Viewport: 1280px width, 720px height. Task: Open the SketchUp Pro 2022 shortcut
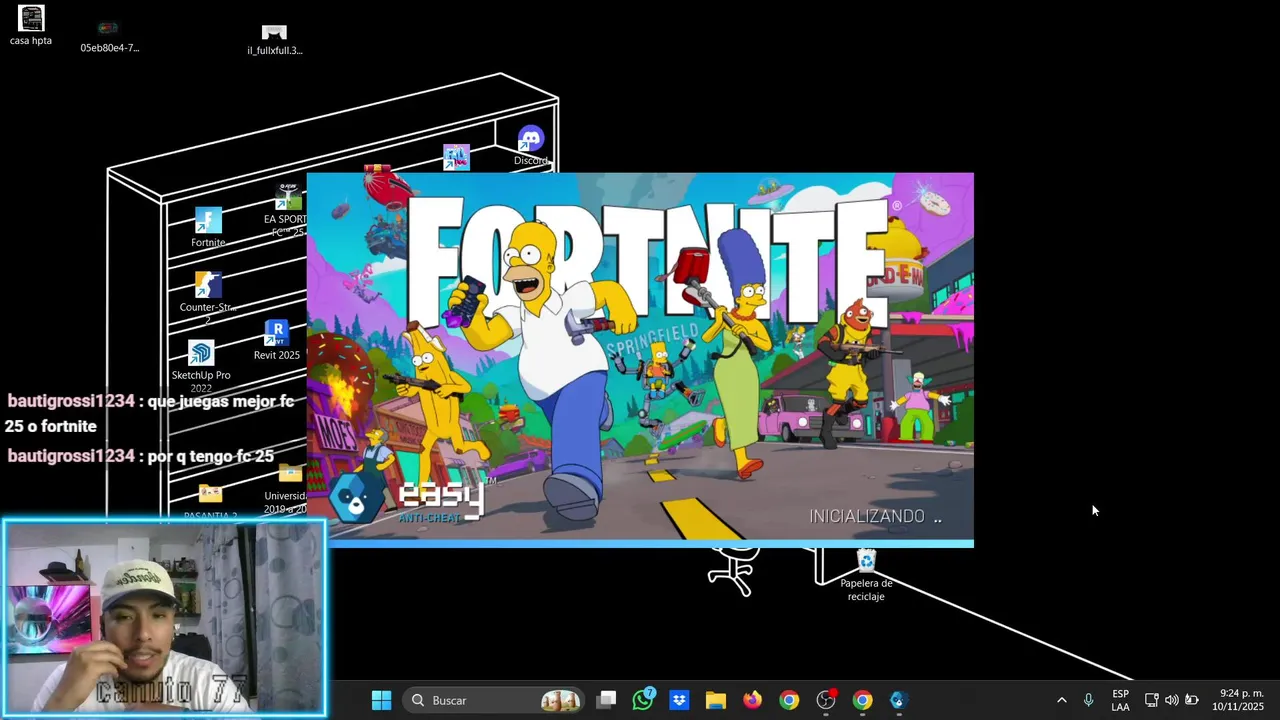(x=201, y=367)
